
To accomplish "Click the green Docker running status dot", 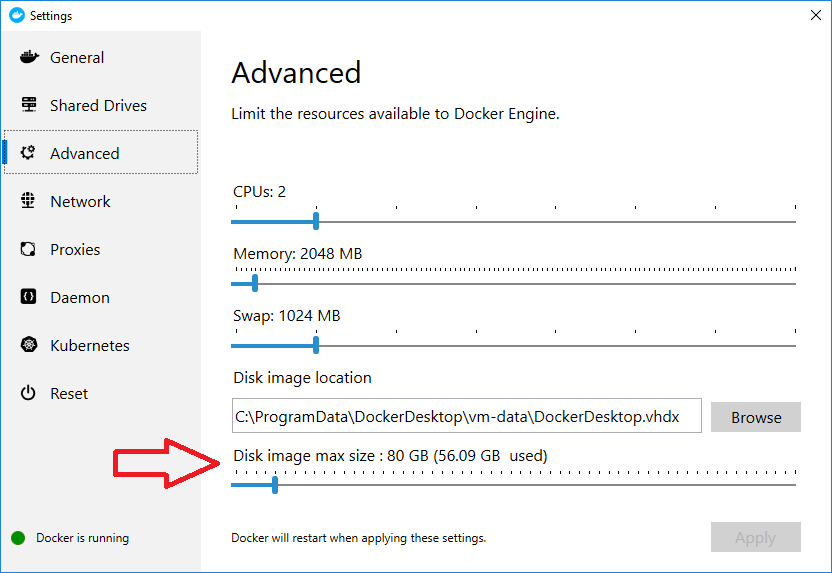I will [18, 538].
